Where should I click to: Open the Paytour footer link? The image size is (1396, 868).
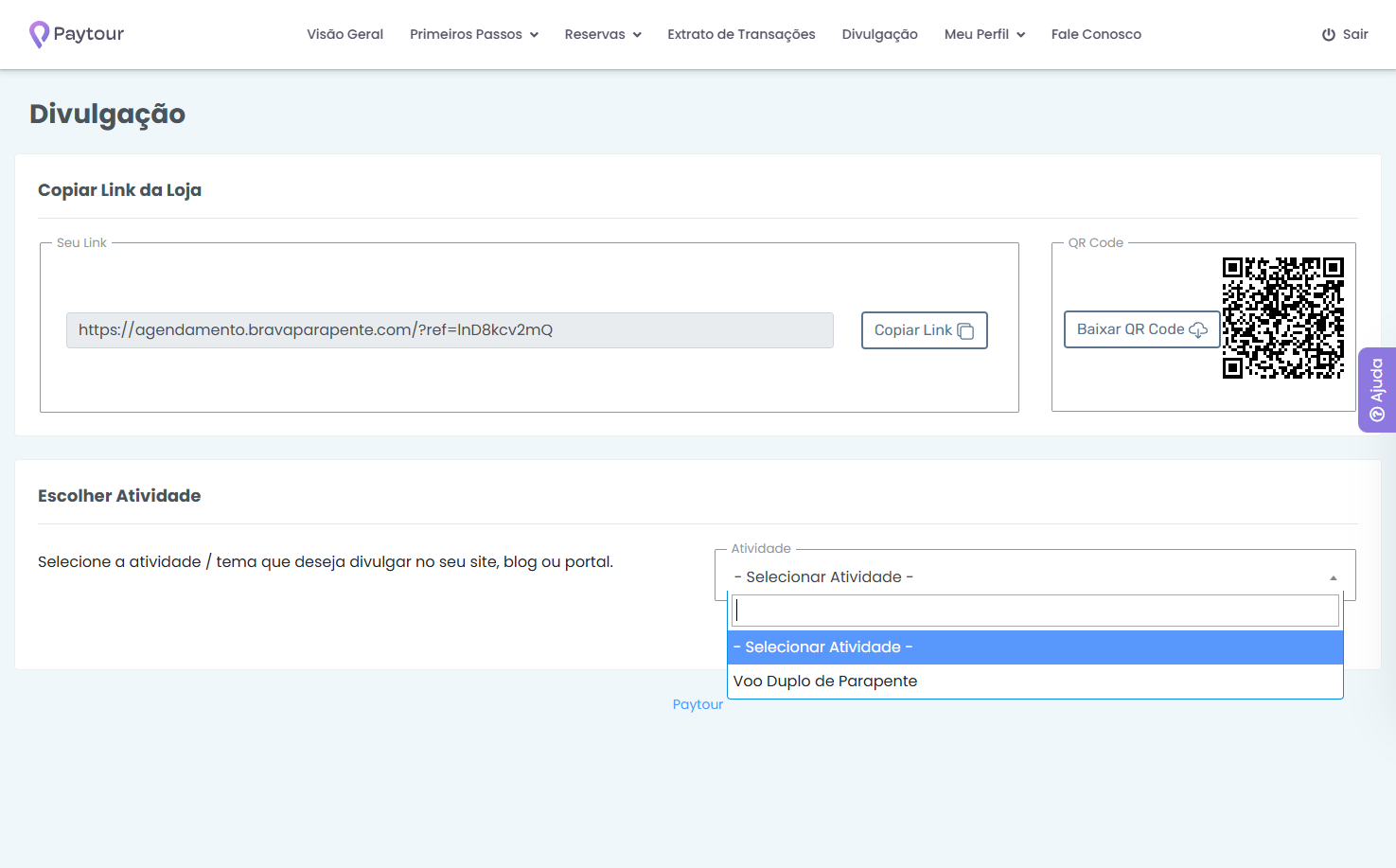[x=698, y=704]
